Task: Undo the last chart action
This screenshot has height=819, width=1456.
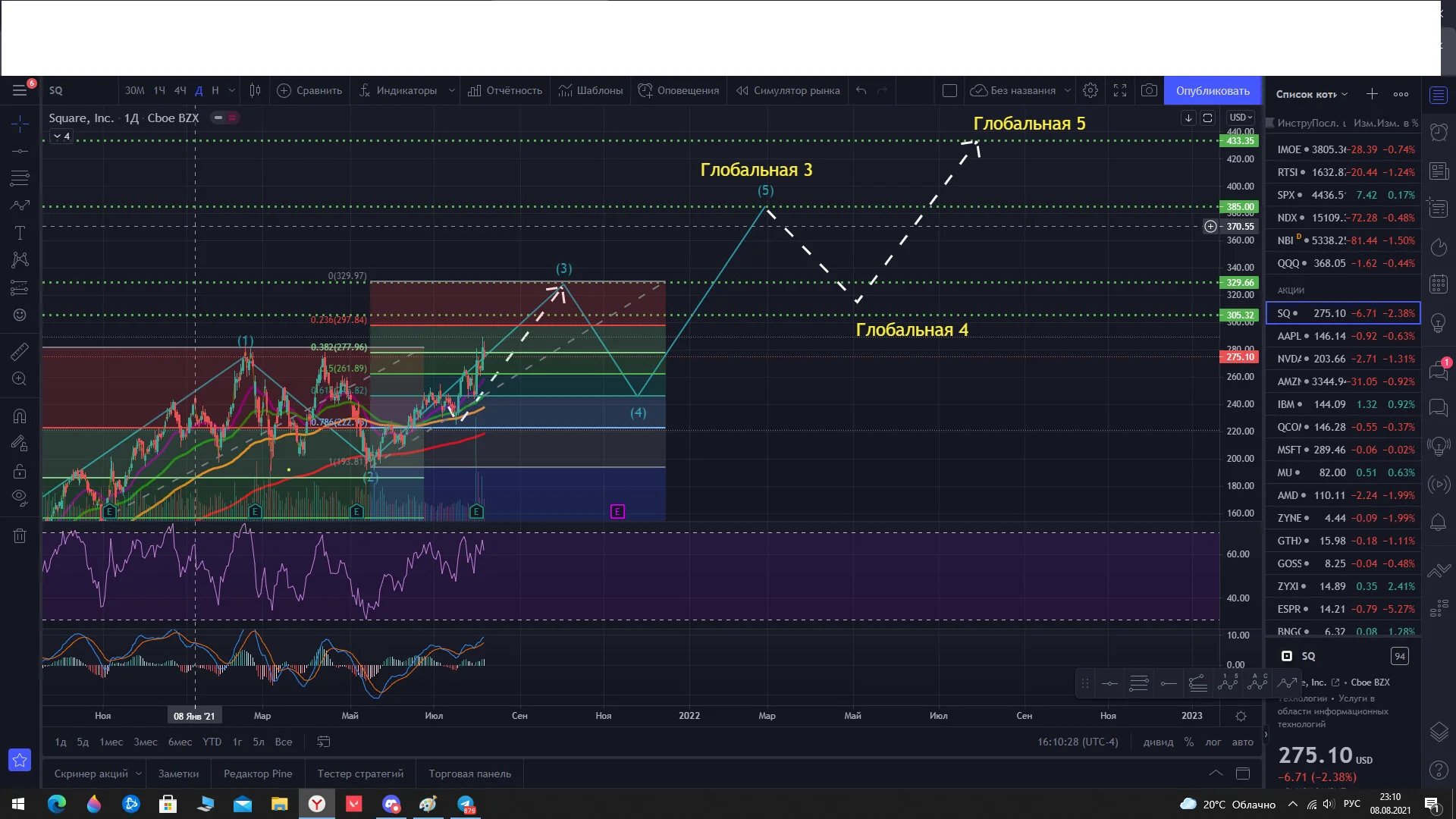Action: (x=861, y=91)
